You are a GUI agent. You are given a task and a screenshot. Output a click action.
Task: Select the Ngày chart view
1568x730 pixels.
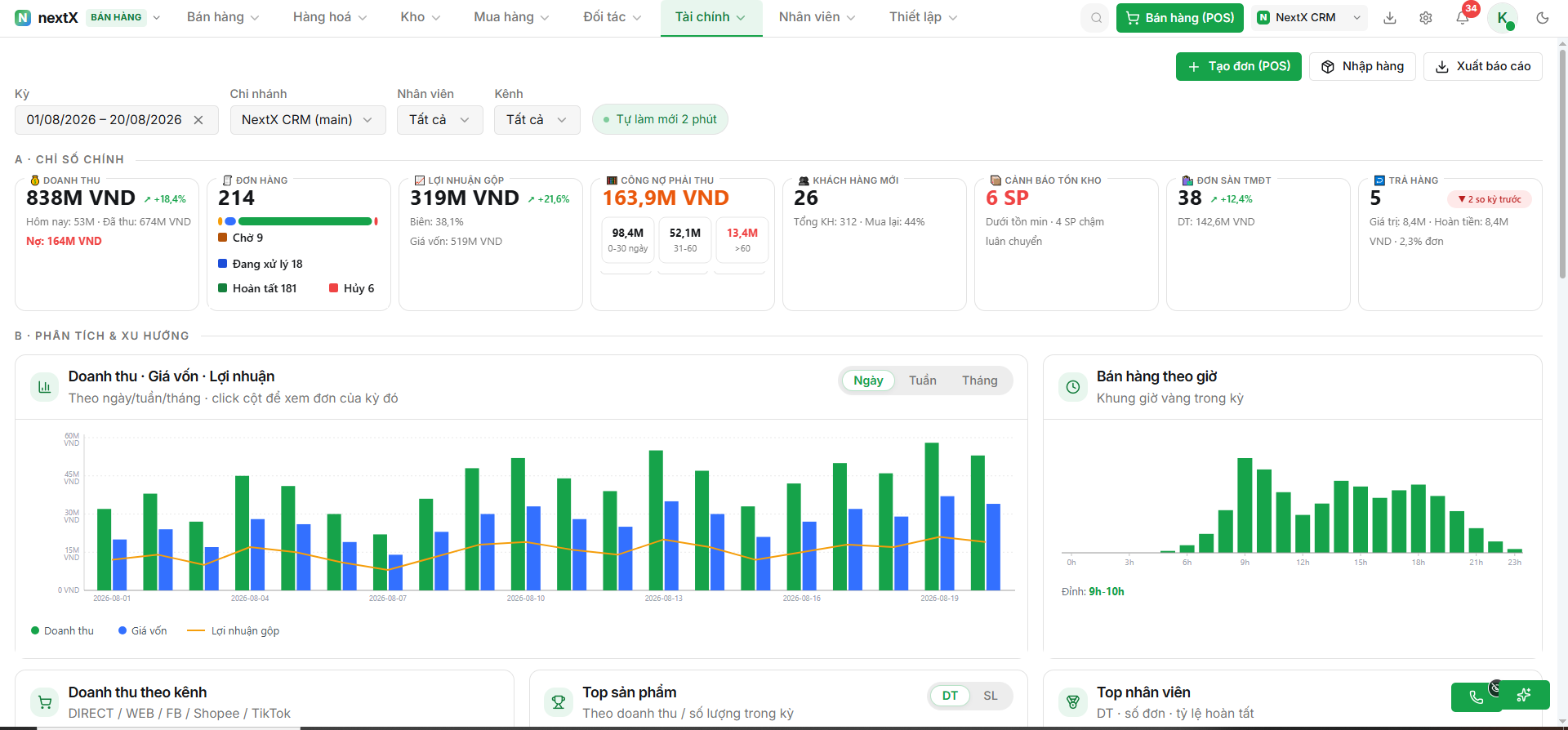tap(868, 381)
